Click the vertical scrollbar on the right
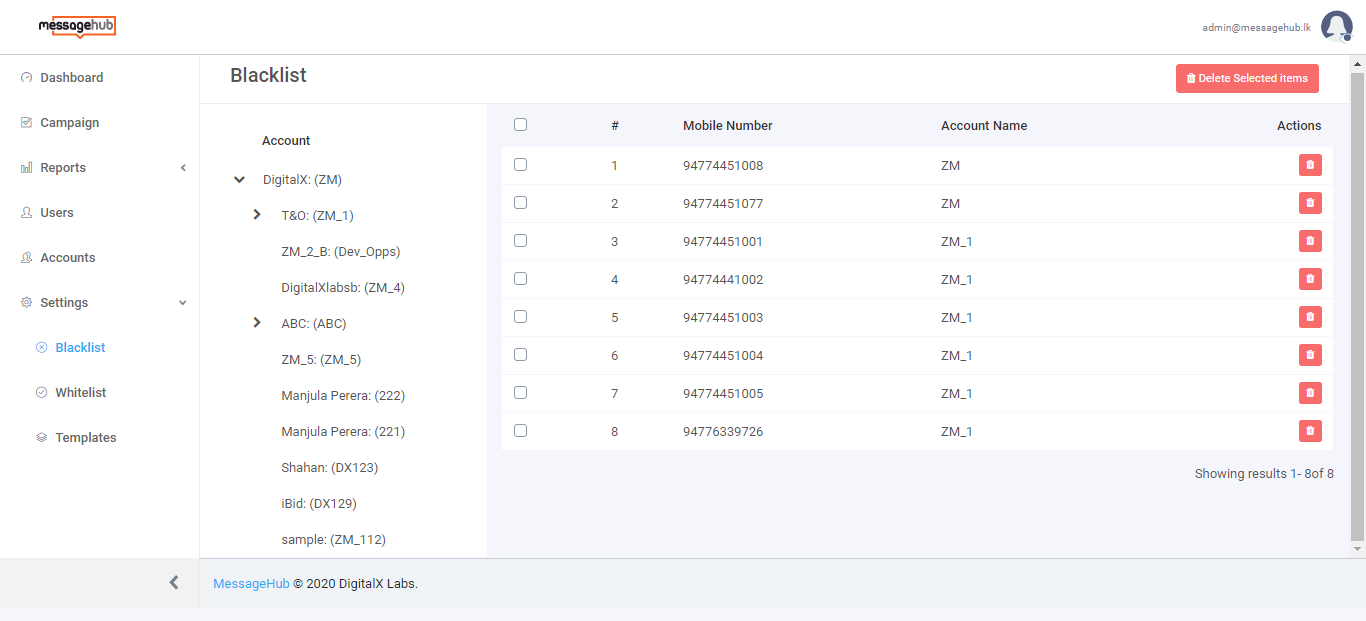 1357,300
